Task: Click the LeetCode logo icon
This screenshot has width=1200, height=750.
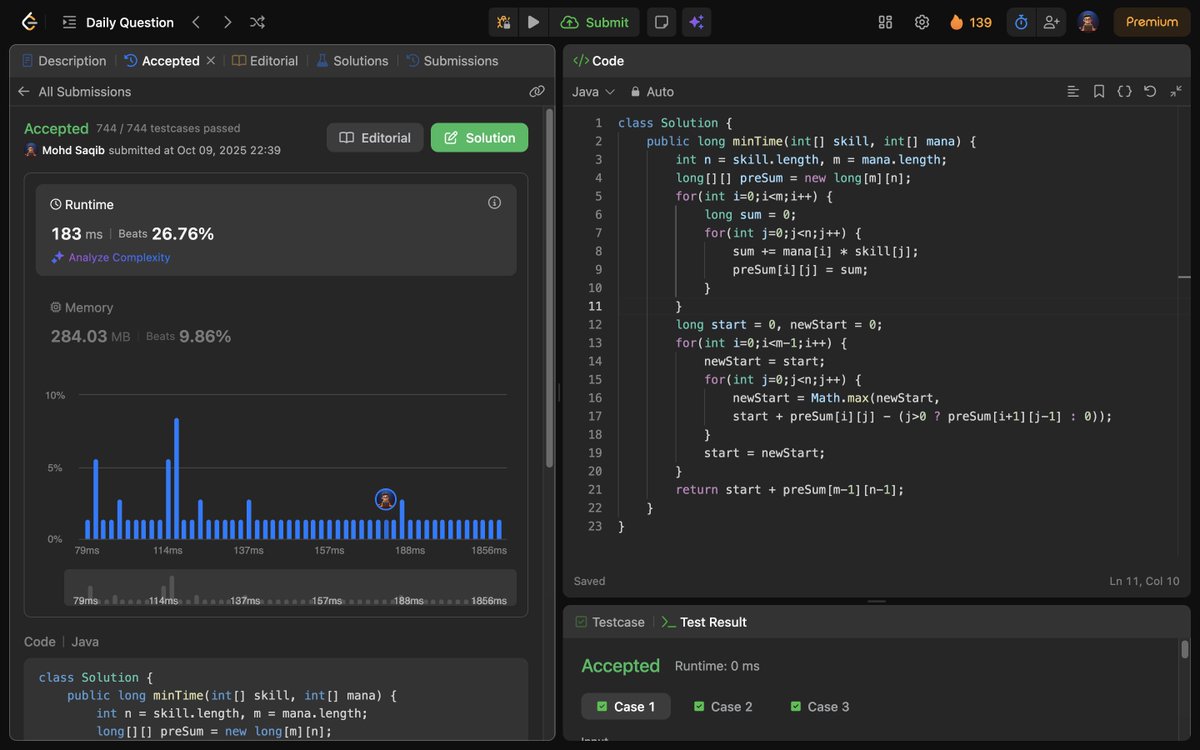Action: (29, 22)
